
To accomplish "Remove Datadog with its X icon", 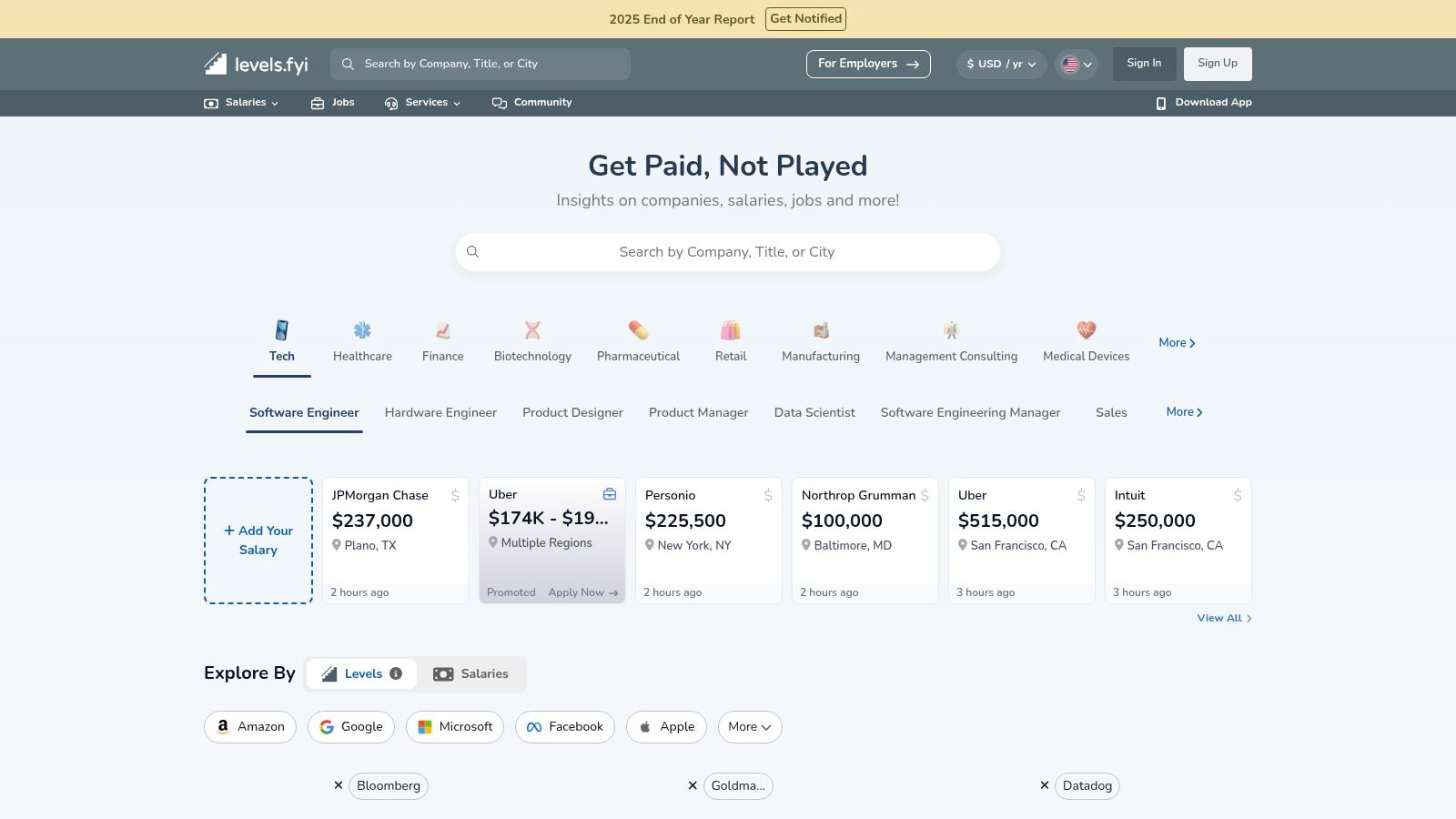I will point(1045,785).
